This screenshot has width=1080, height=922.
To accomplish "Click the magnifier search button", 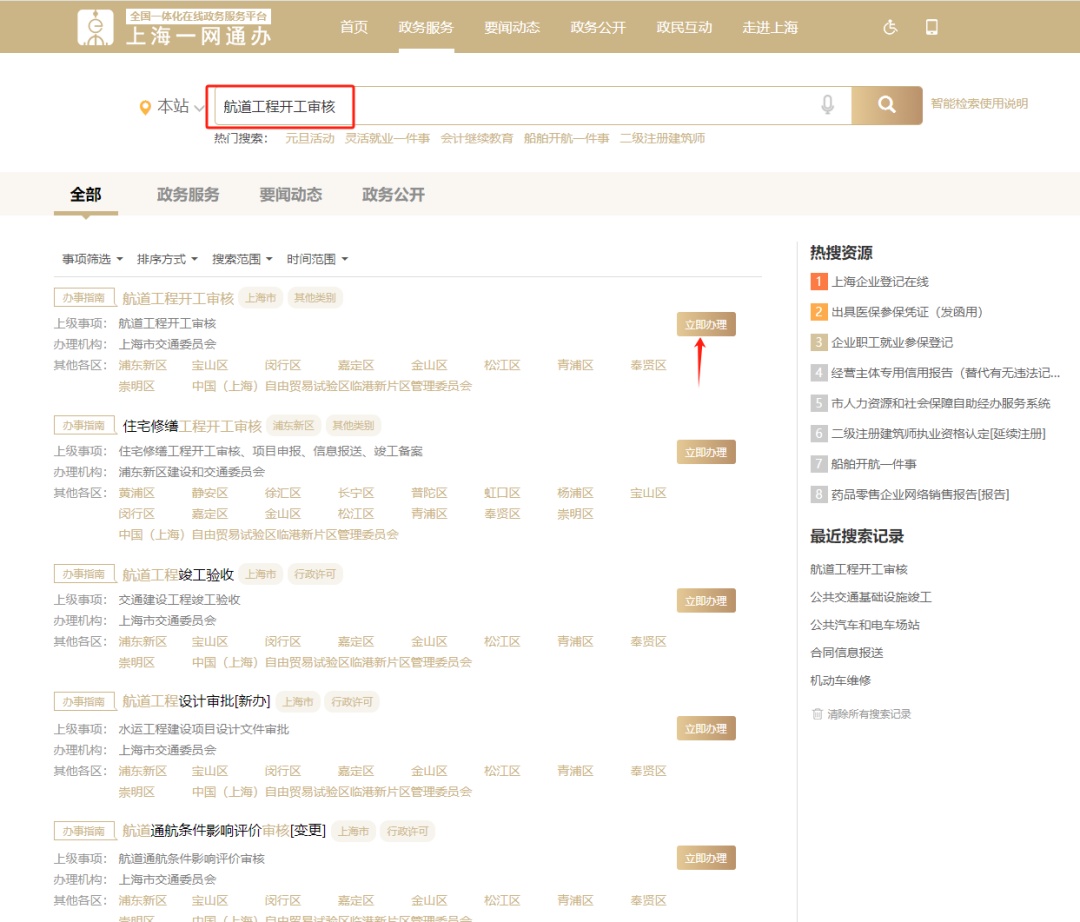I will point(886,105).
